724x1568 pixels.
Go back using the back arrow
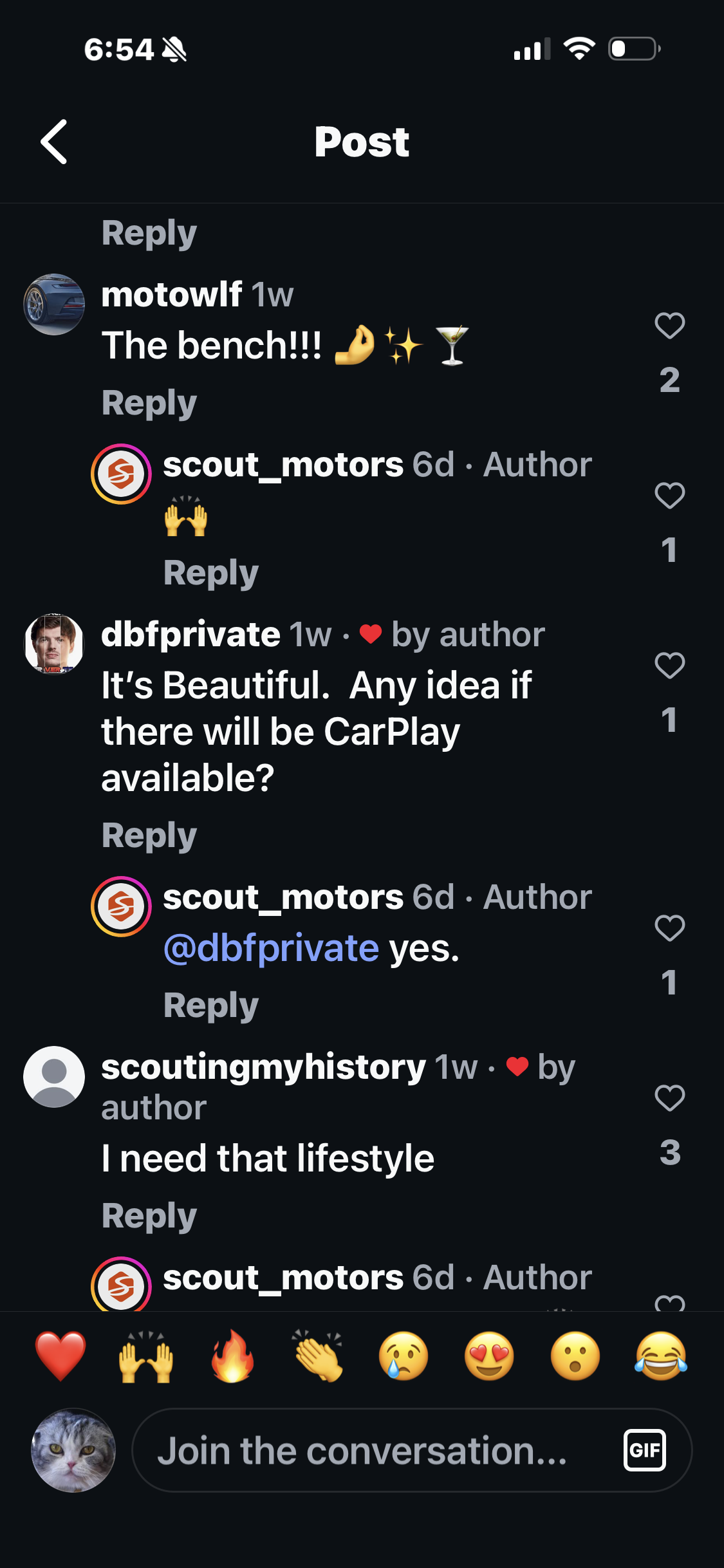point(54,142)
